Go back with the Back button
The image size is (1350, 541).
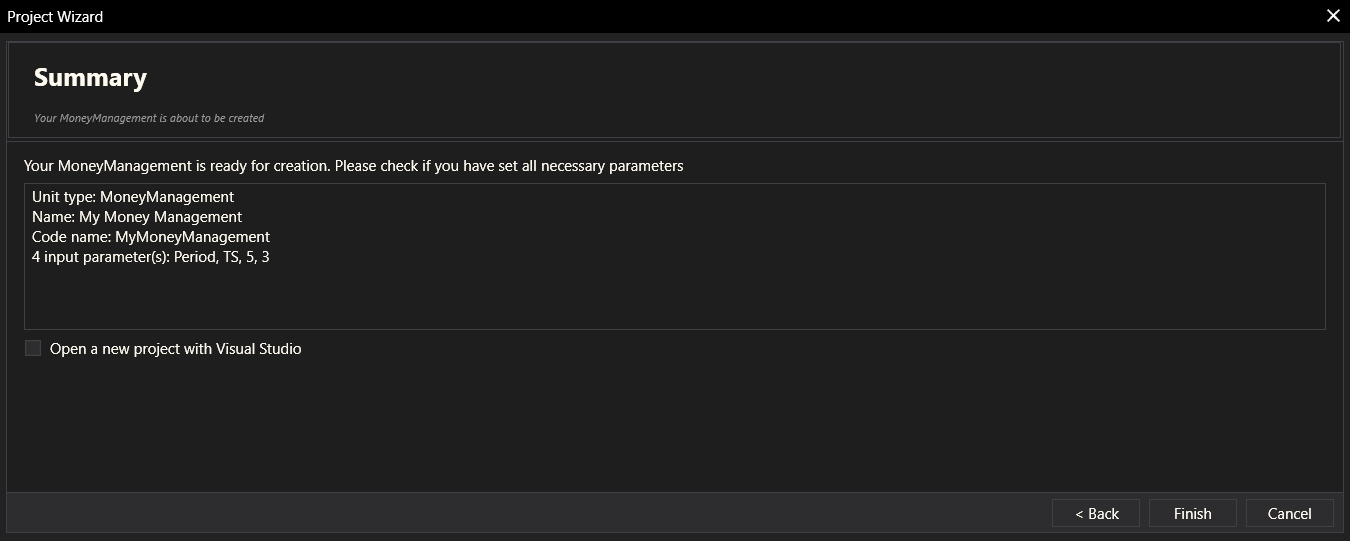[x=1096, y=513]
